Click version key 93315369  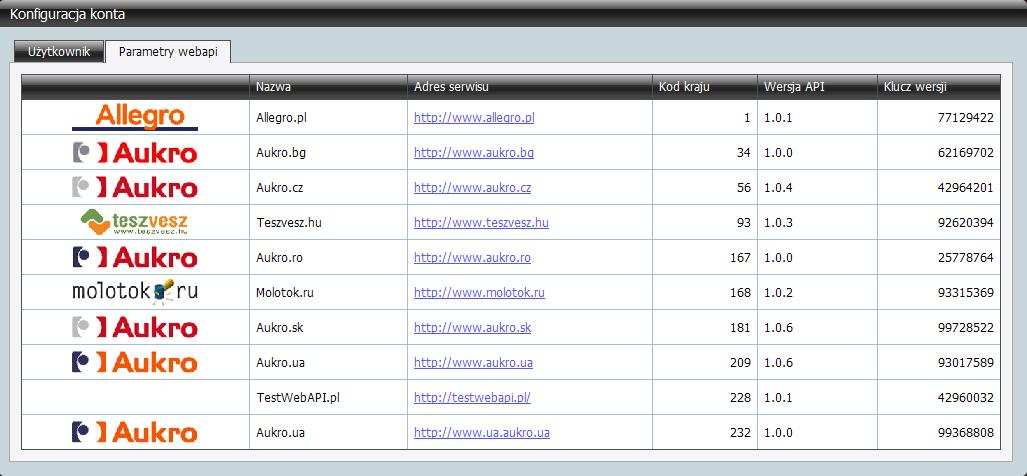click(x=965, y=293)
